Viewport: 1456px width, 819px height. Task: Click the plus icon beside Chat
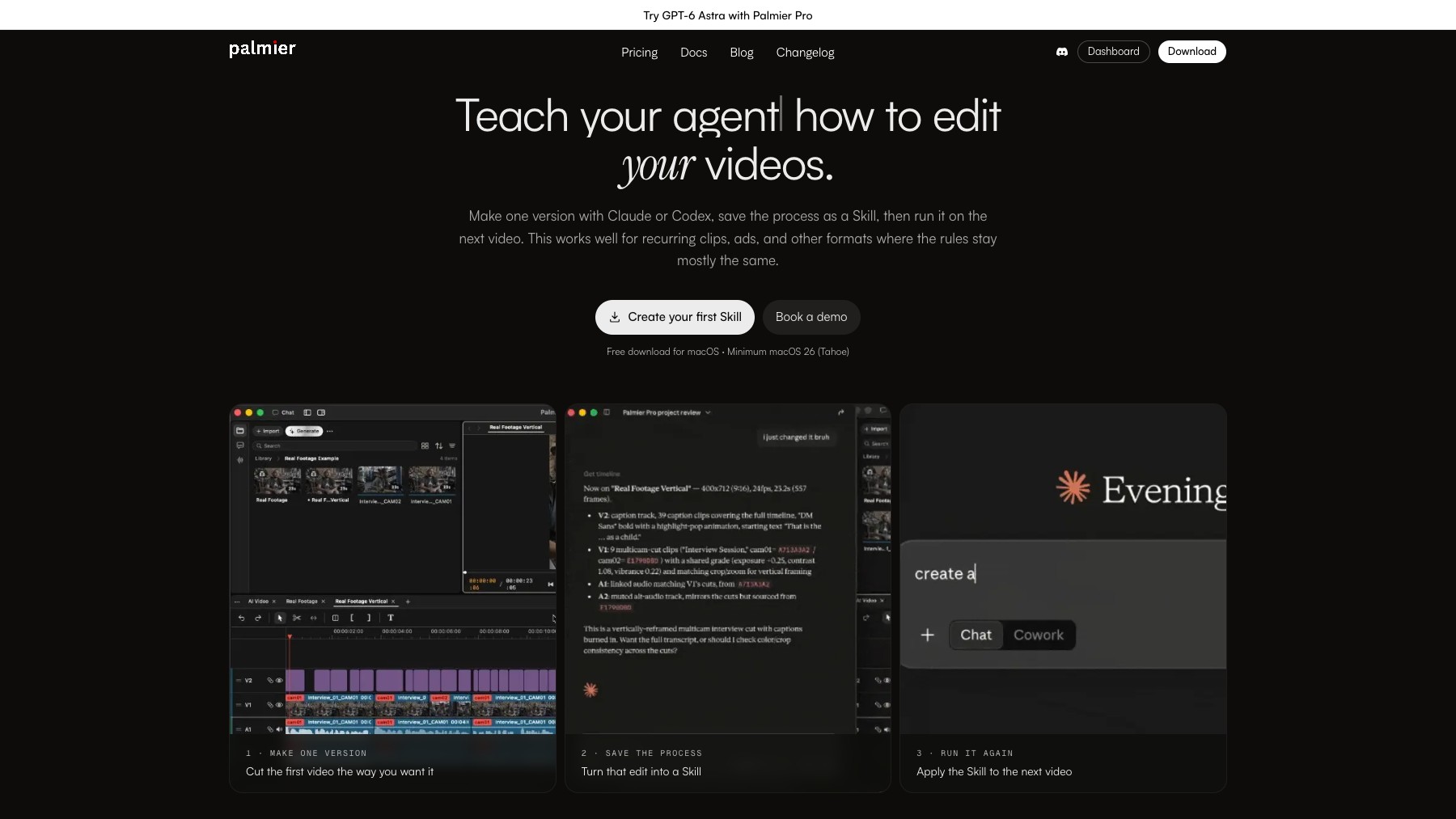[928, 635]
